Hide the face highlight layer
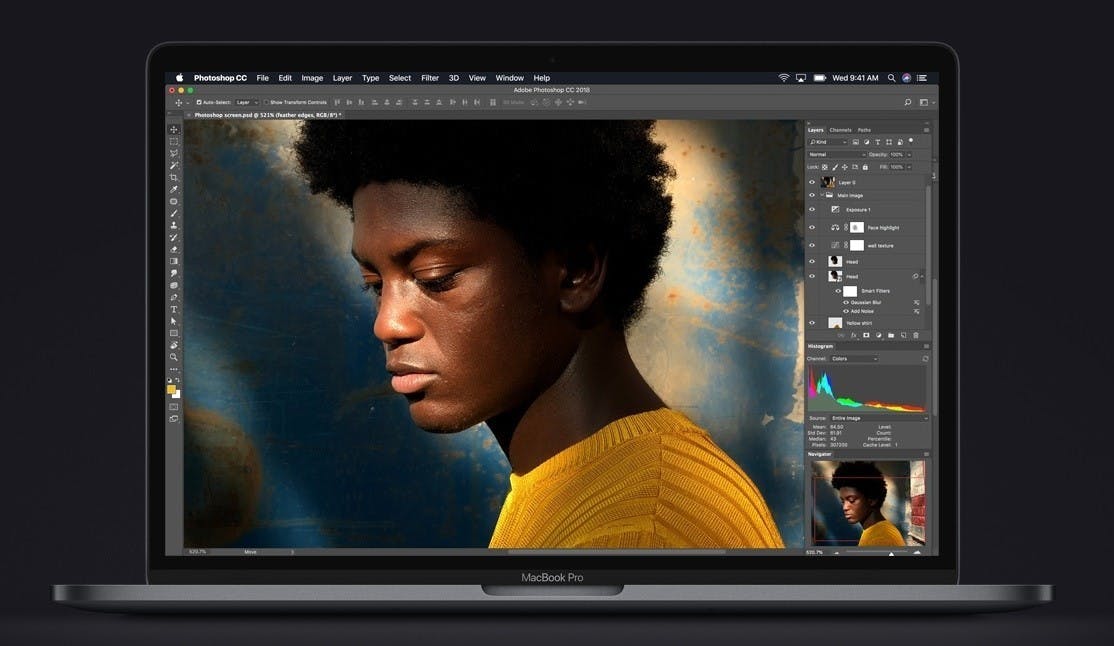This screenshot has width=1114, height=646. click(x=812, y=227)
